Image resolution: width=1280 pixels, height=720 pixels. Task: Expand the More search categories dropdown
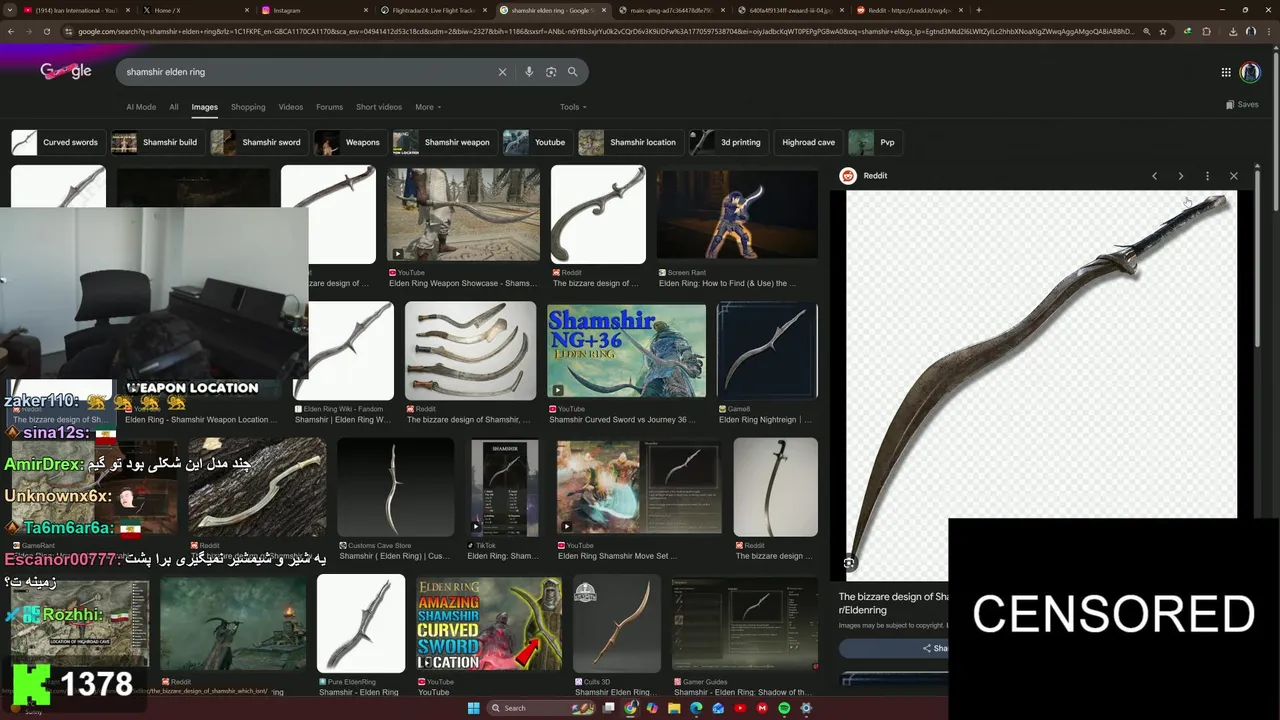pos(428,107)
